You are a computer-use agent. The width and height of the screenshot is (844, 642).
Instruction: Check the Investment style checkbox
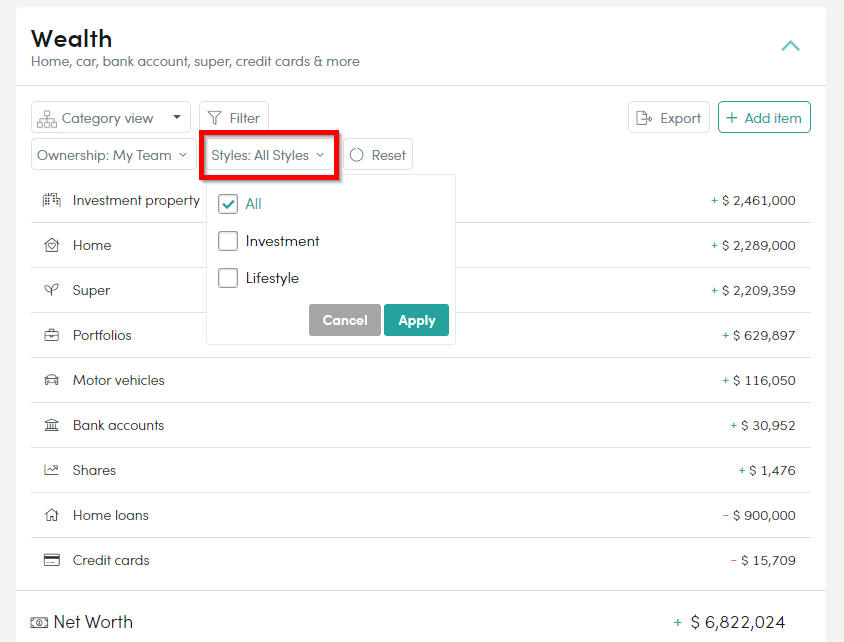coord(228,241)
